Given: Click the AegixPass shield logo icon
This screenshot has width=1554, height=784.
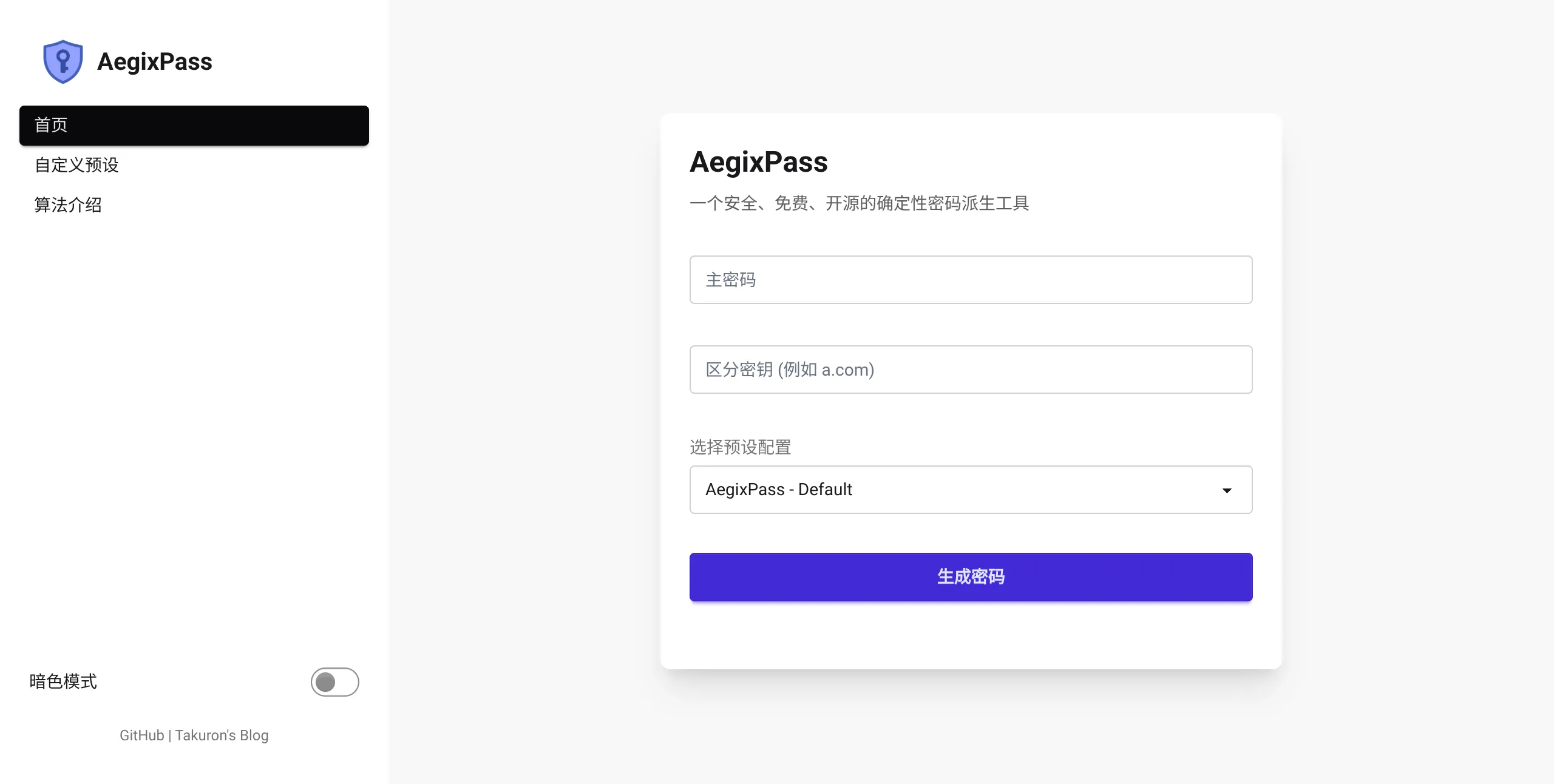Looking at the screenshot, I should pyautogui.click(x=63, y=61).
